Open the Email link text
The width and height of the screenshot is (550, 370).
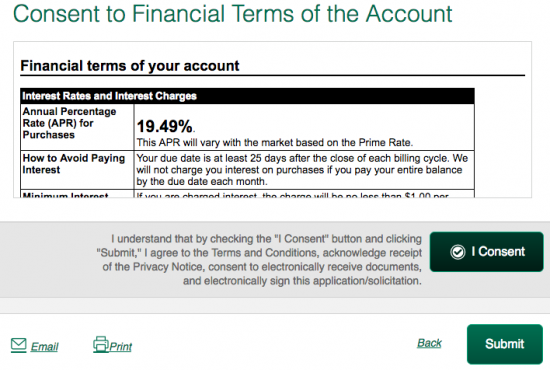tap(45, 347)
